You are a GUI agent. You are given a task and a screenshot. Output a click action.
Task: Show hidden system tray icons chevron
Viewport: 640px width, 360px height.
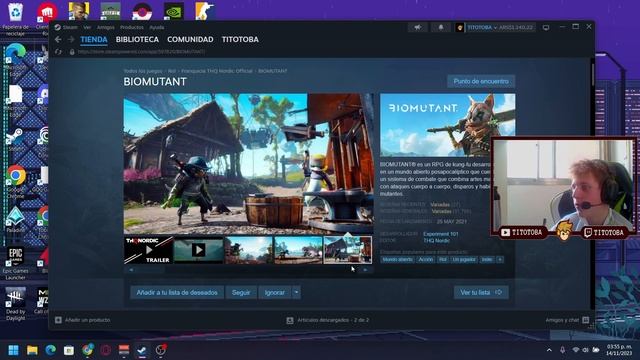click(549, 350)
